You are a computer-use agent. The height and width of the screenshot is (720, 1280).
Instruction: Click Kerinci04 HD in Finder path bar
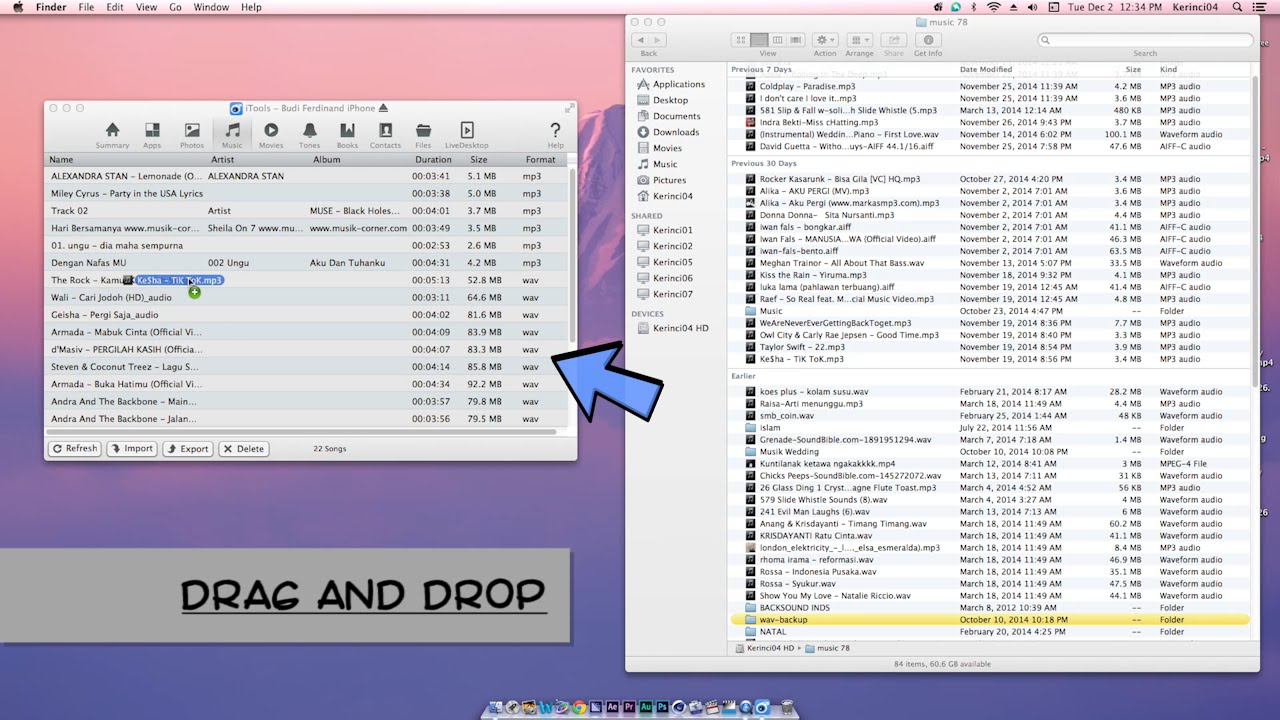click(x=766, y=648)
